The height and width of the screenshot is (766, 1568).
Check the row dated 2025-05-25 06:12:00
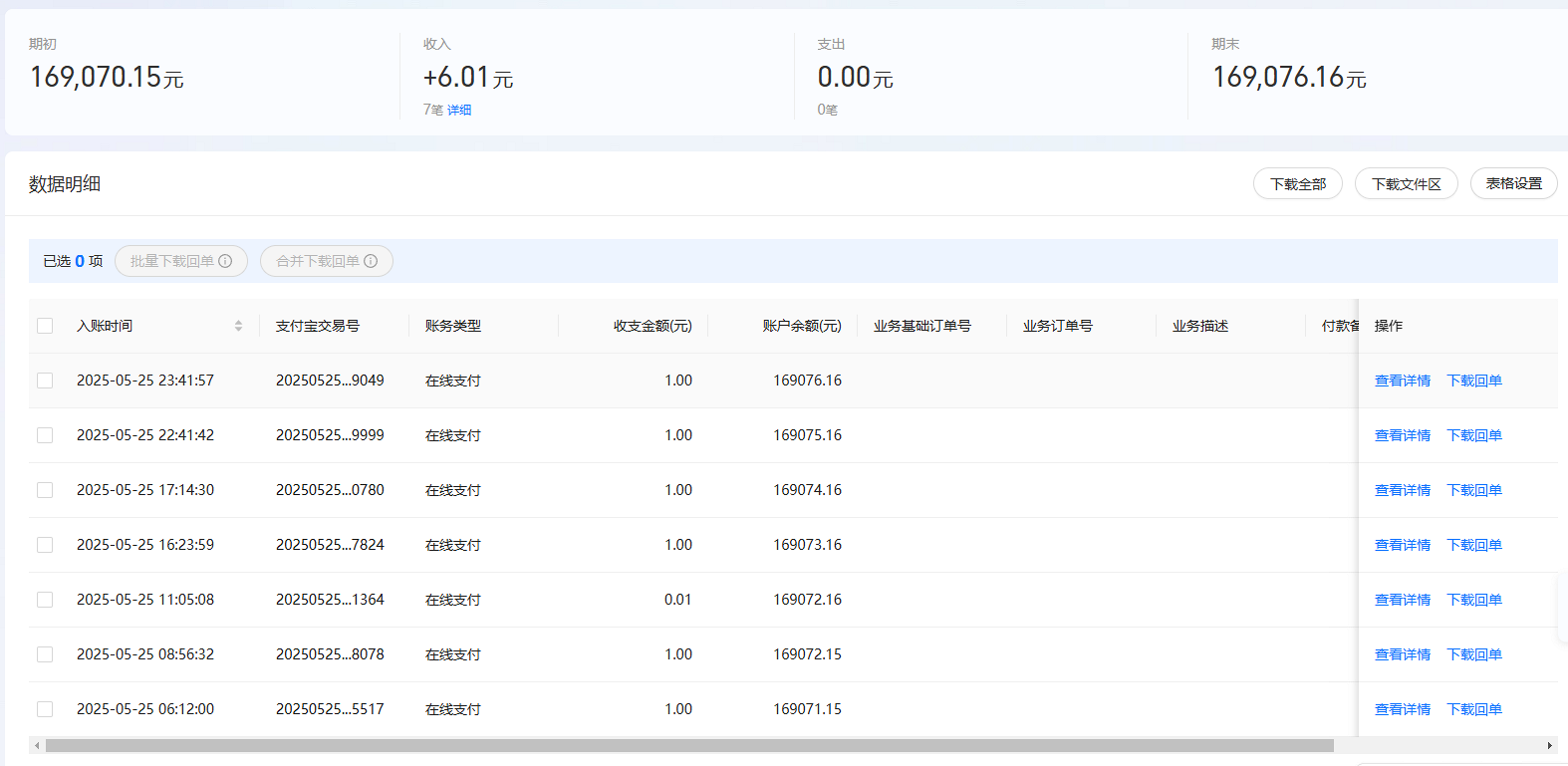point(45,709)
